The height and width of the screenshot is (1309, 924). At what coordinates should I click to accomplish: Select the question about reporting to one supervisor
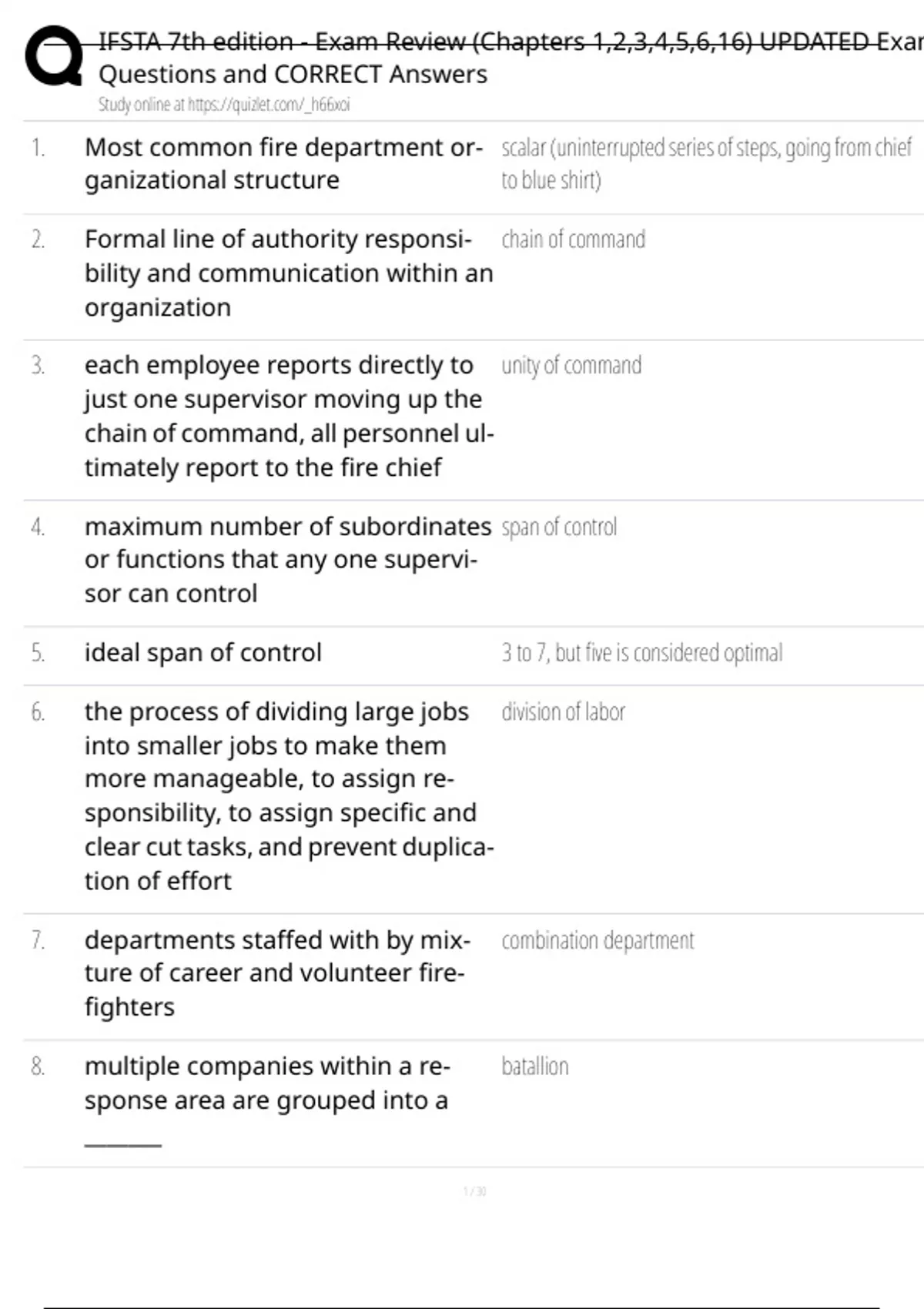tap(288, 416)
